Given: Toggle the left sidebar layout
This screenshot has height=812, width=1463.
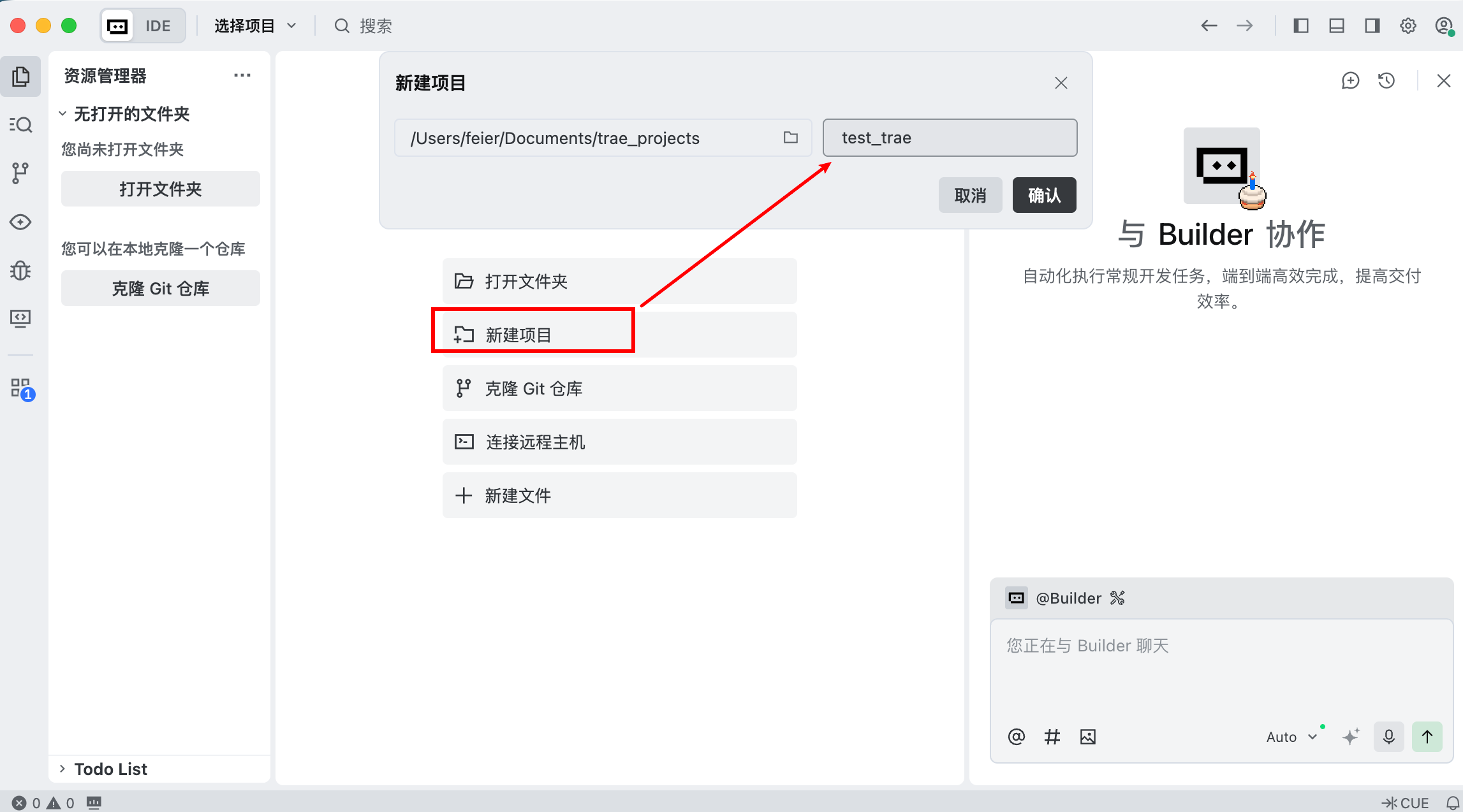Looking at the screenshot, I should 1300,26.
